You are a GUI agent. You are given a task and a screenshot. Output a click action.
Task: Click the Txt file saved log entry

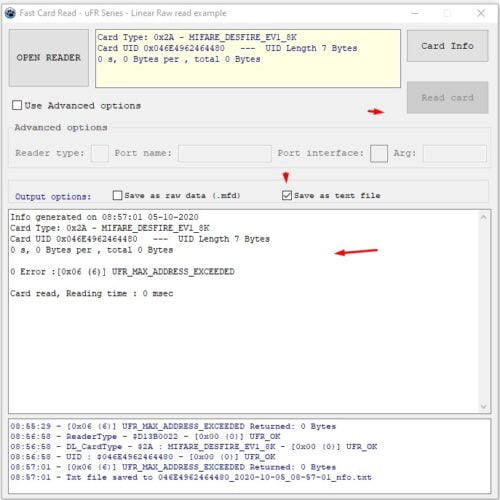click(x=191, y=477)
